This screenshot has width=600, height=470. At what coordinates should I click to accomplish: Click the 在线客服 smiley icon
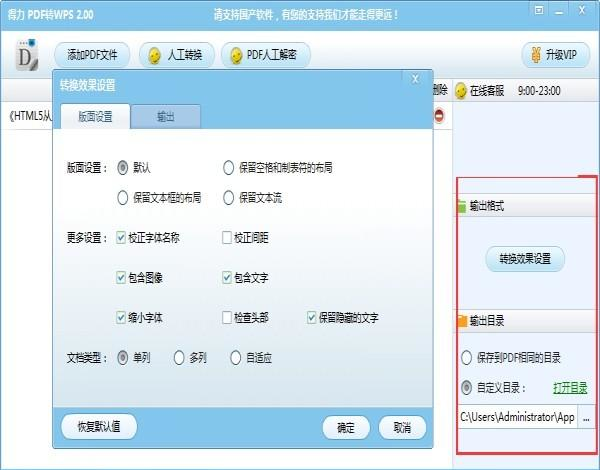tap(461, 91)
